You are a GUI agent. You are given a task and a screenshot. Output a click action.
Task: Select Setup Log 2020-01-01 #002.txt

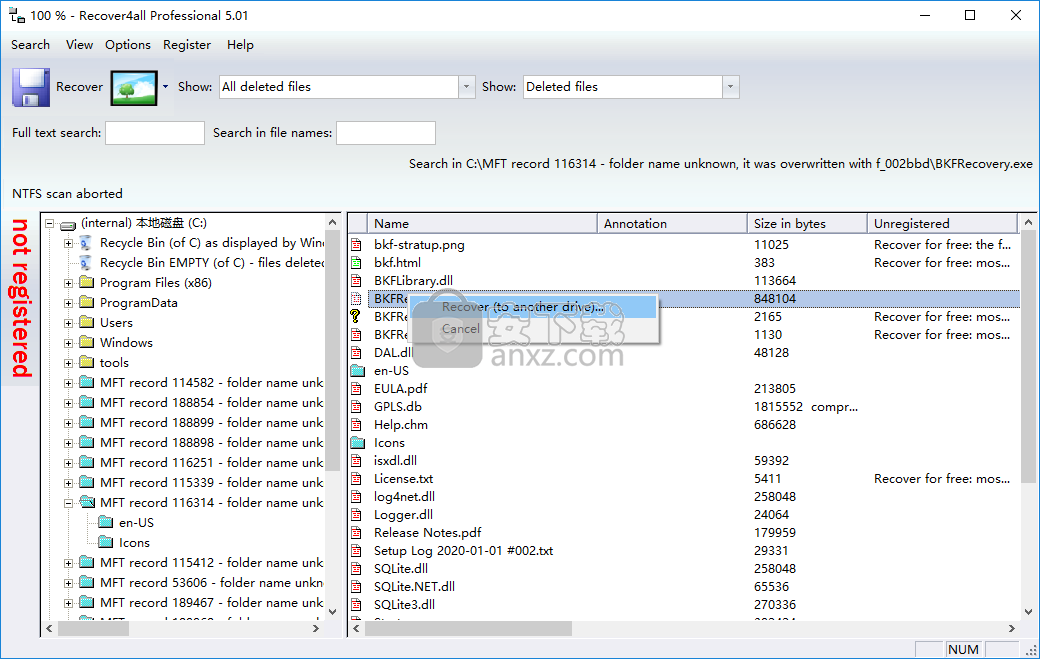(x=463, y=550)
